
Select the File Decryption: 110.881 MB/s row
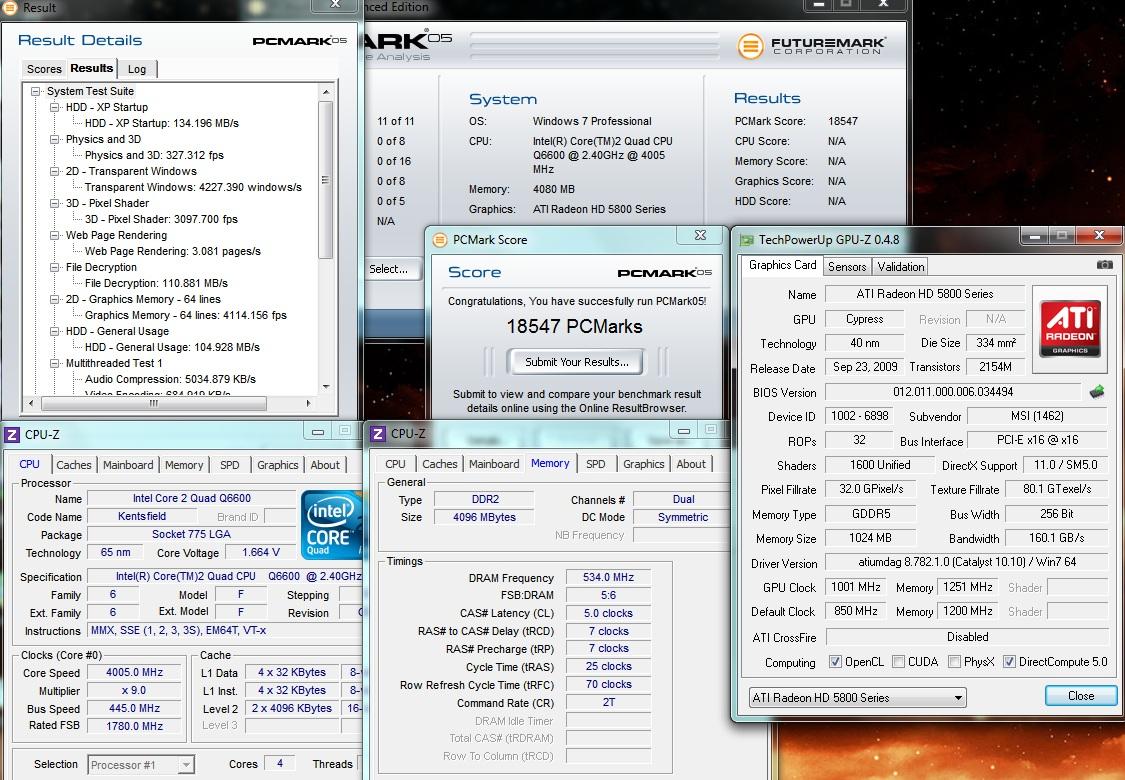click(x=156, y=283)
